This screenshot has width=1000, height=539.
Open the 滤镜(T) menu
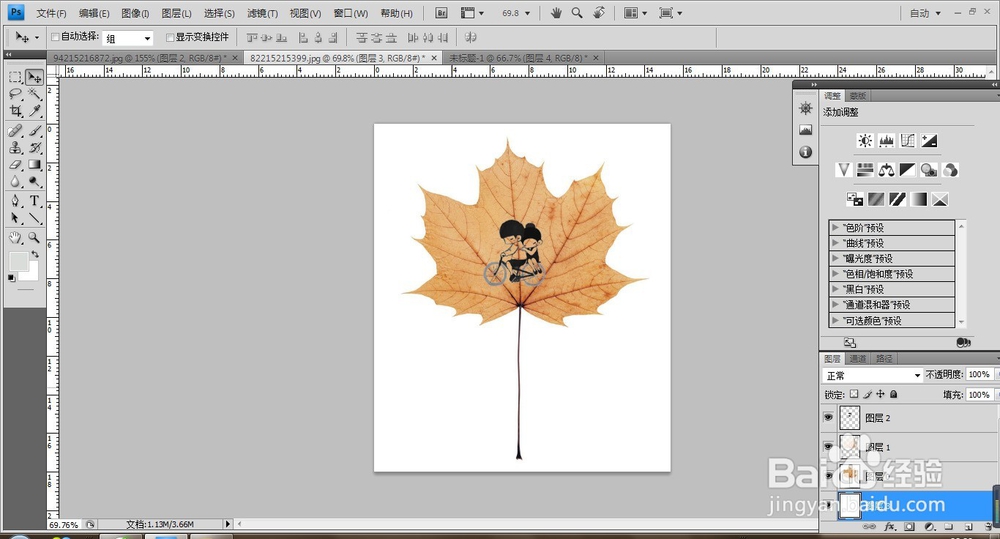262,13
